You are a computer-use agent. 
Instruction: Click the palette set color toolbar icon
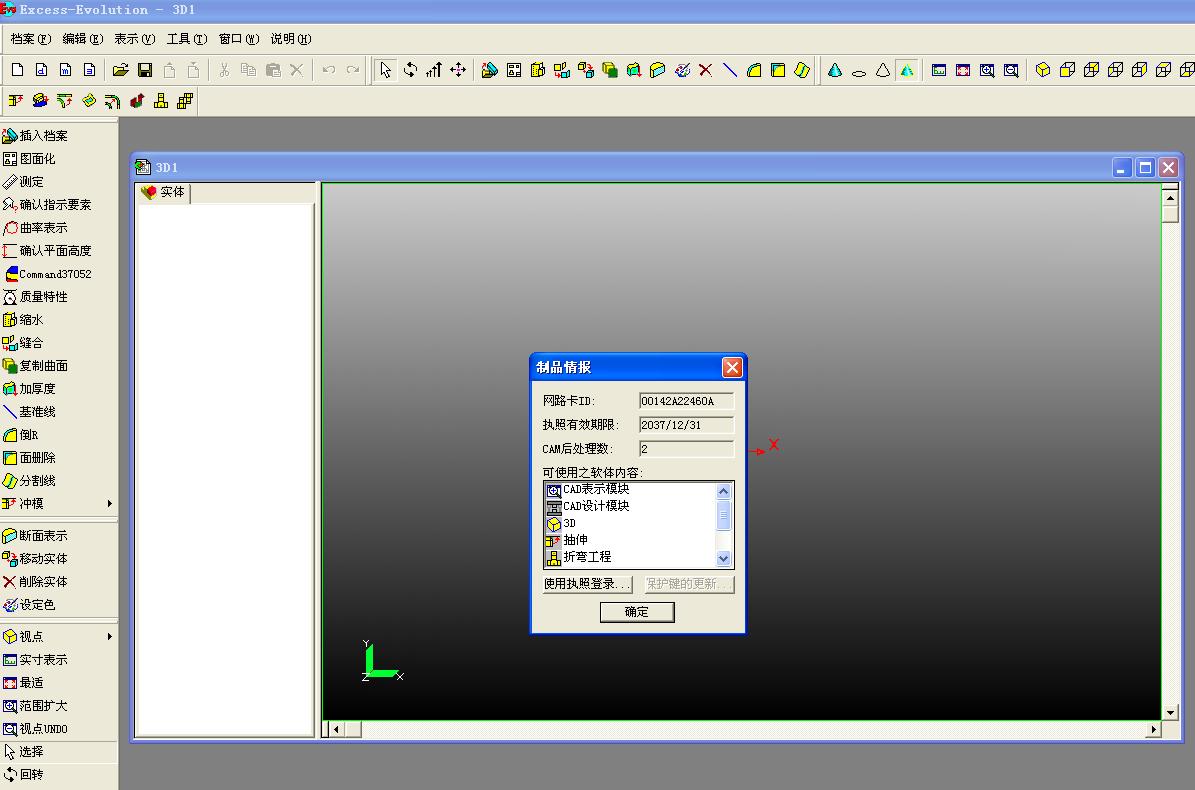pos(682,70)
